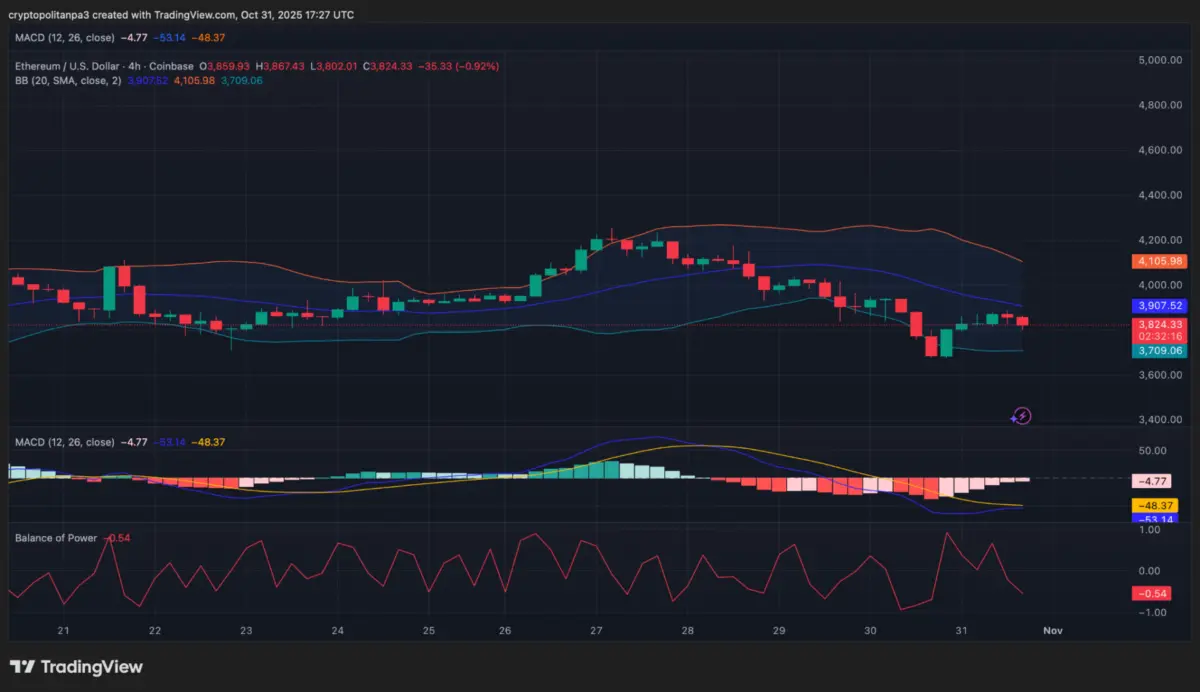Click the purple lightning event icon
The width and height of the screenshot is (1200, 692).
point(1022,415)
